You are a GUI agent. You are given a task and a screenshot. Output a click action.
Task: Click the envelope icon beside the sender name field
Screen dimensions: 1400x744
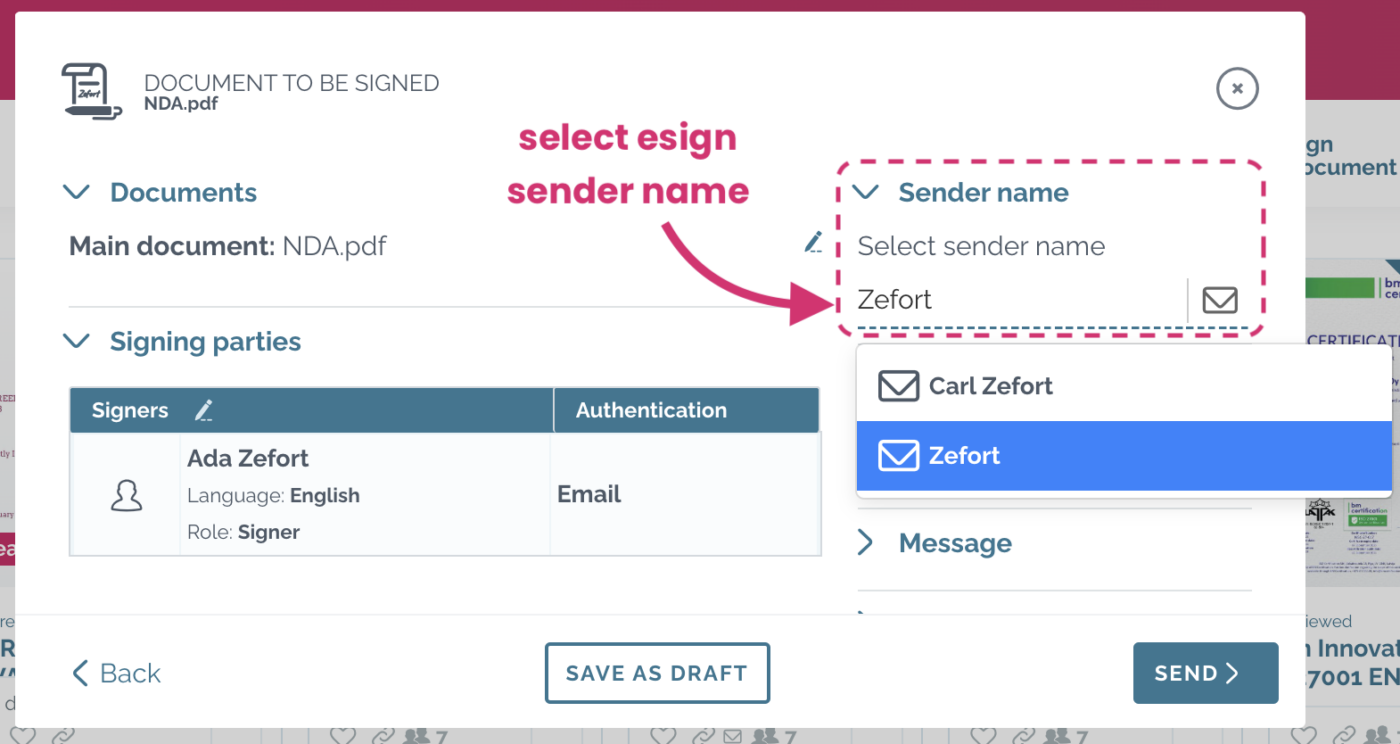coord(1220,299)
